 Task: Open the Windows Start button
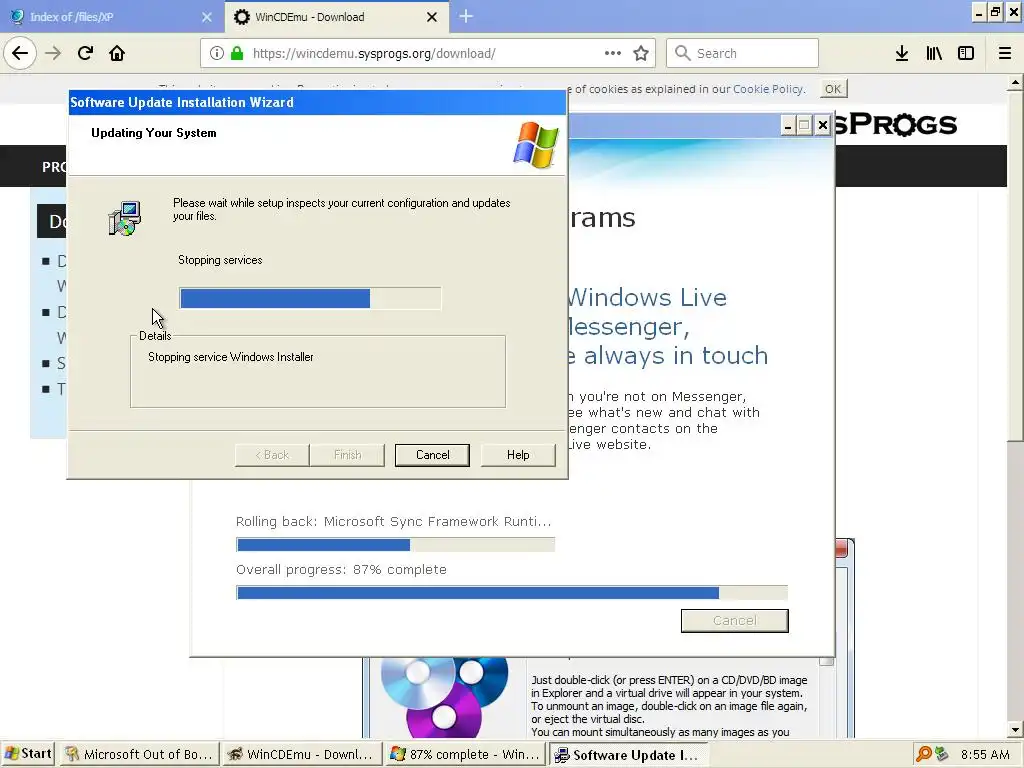28,754
